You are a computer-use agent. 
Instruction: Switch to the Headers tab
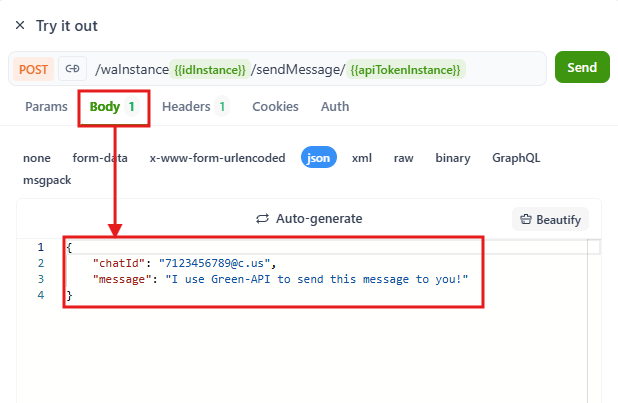[x=186, y=106]
